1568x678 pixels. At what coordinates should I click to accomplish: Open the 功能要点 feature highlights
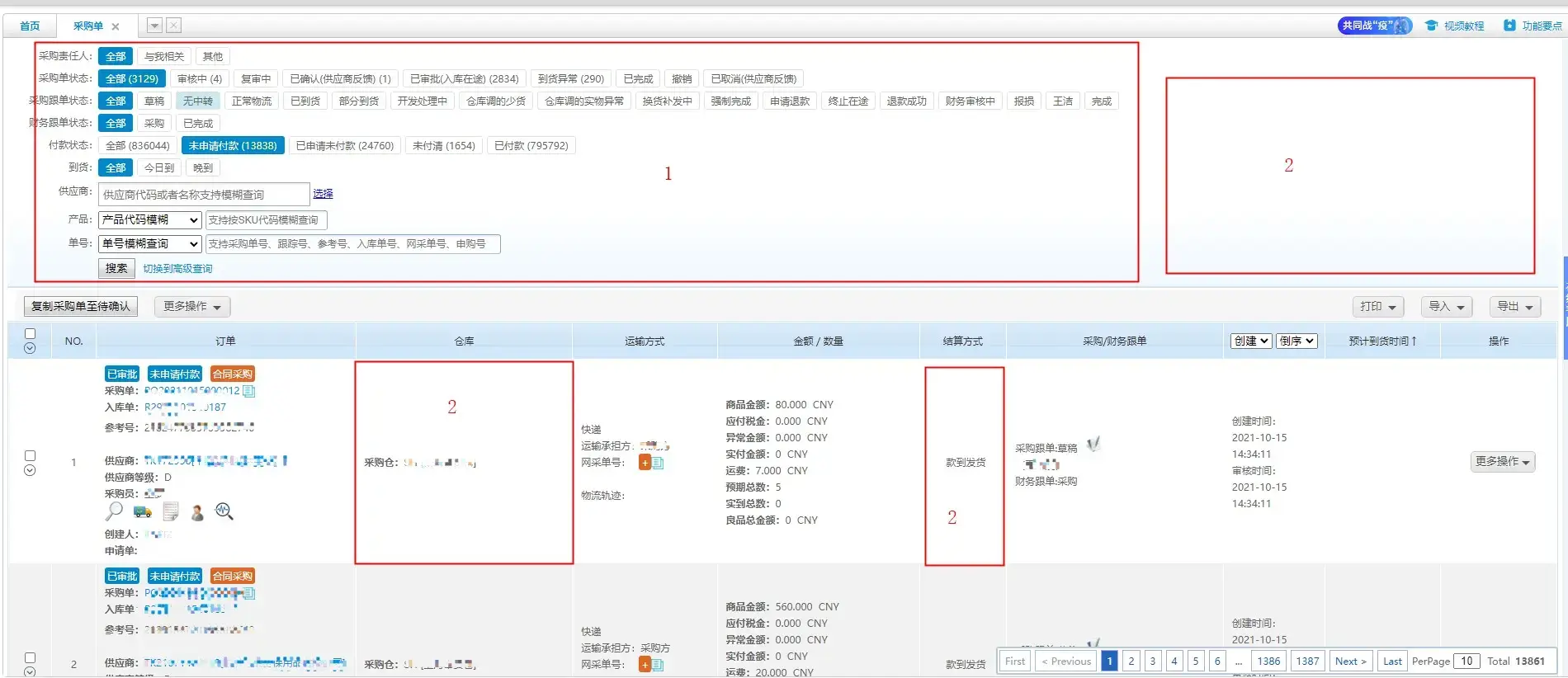tap(1533, 26)
